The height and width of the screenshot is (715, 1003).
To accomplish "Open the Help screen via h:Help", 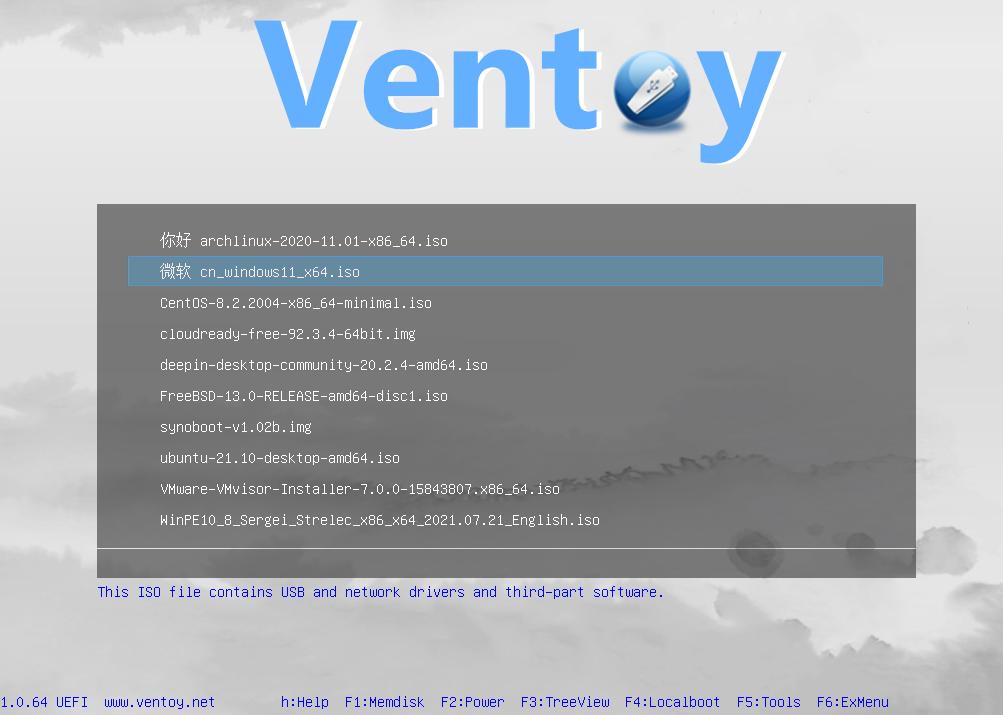I will pyautogui.click(x=304, y=702).
